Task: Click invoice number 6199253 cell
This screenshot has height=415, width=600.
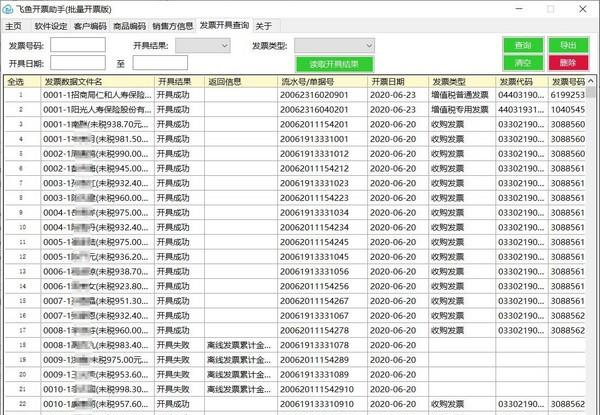Action: [x=567, y=95]
